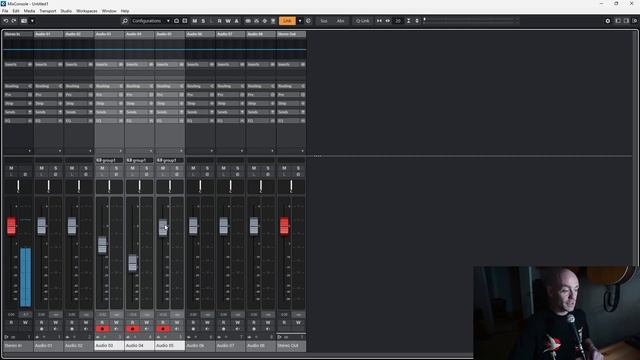
Task: Mute the Stereo Out channel
Action: (x=284, y=168)
